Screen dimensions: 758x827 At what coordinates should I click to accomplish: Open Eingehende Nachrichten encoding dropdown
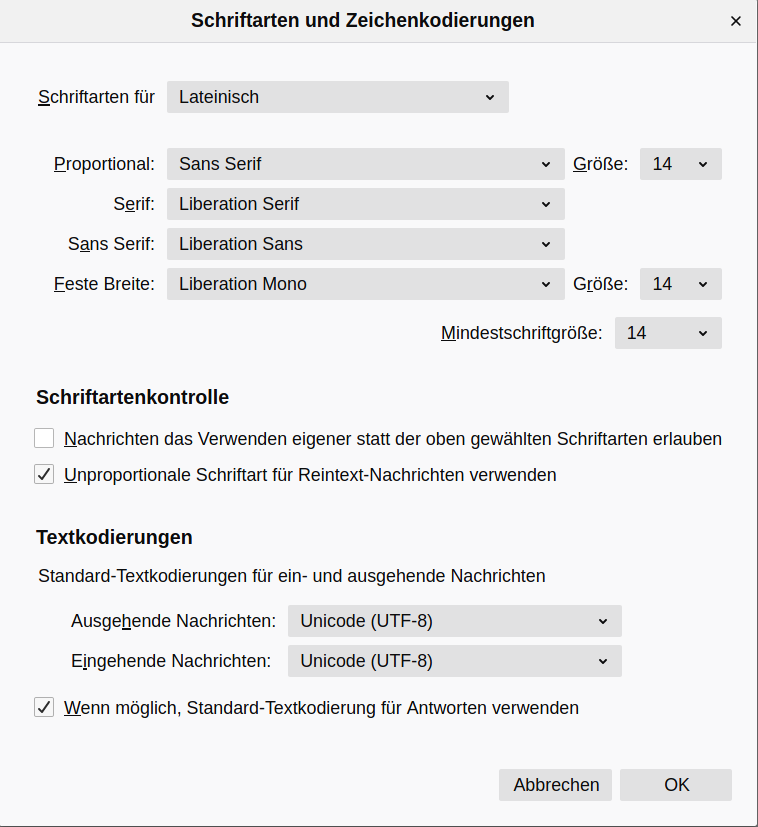point(454,661)
